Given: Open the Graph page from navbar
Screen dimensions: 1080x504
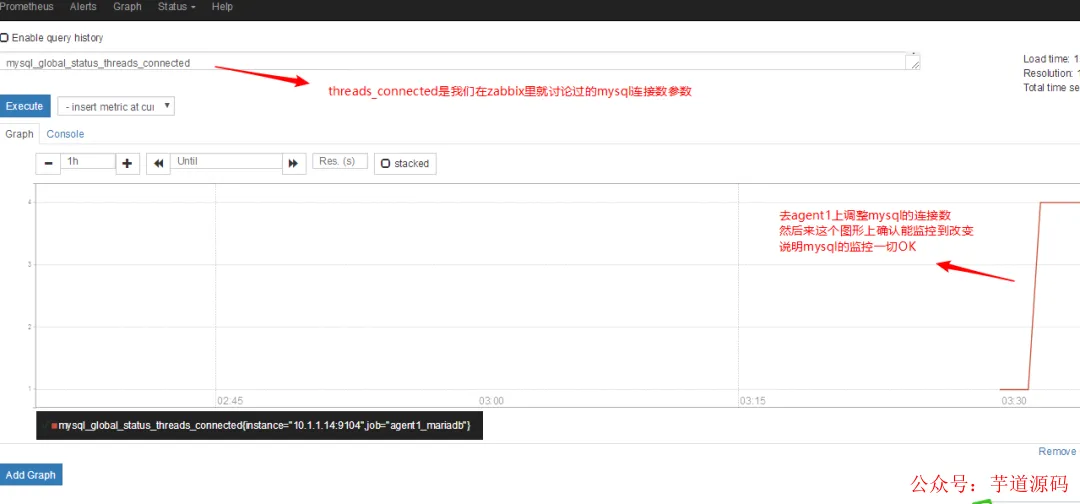Looking at the screenshot, I should pyautogui.click(x=127, y=7).
